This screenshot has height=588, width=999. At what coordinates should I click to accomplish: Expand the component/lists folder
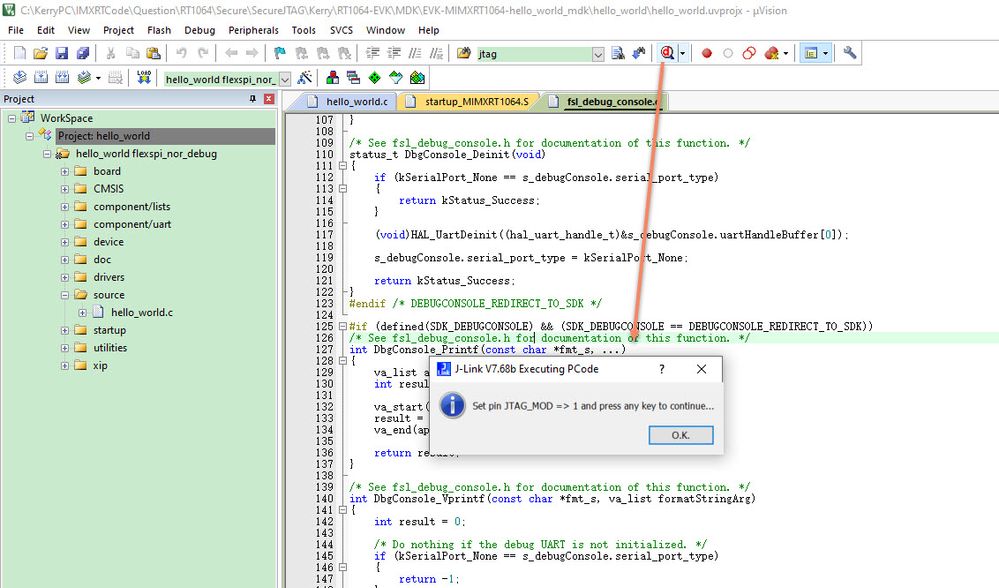coord(65,207)
